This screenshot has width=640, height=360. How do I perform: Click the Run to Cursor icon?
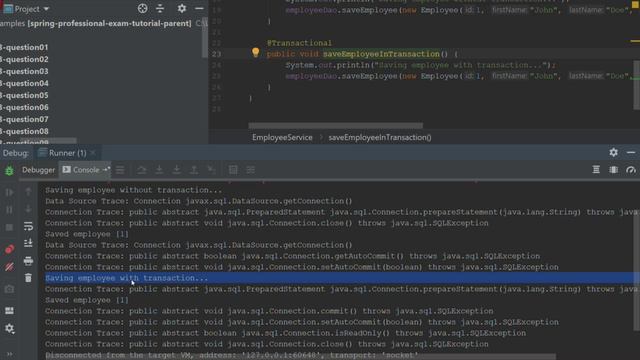211,170
